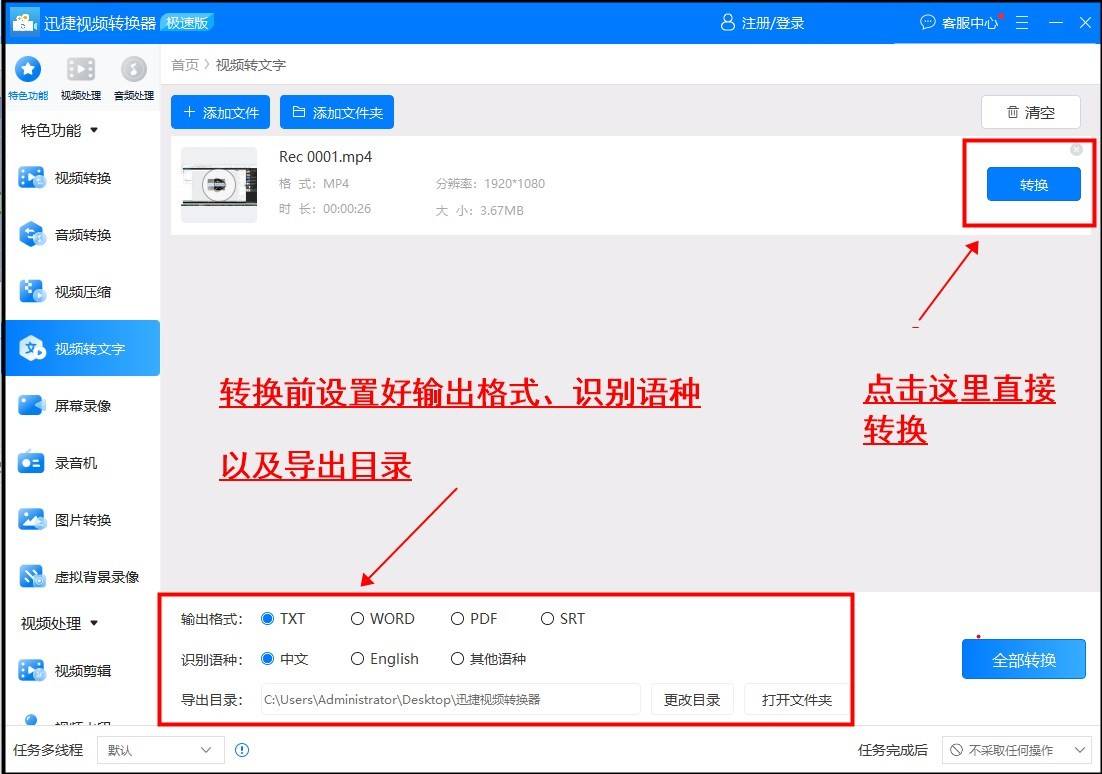The height and width of the screenshot is (774, 1102).
Task: Click the info icon beside 任务多线程
Action: (242, 750)
